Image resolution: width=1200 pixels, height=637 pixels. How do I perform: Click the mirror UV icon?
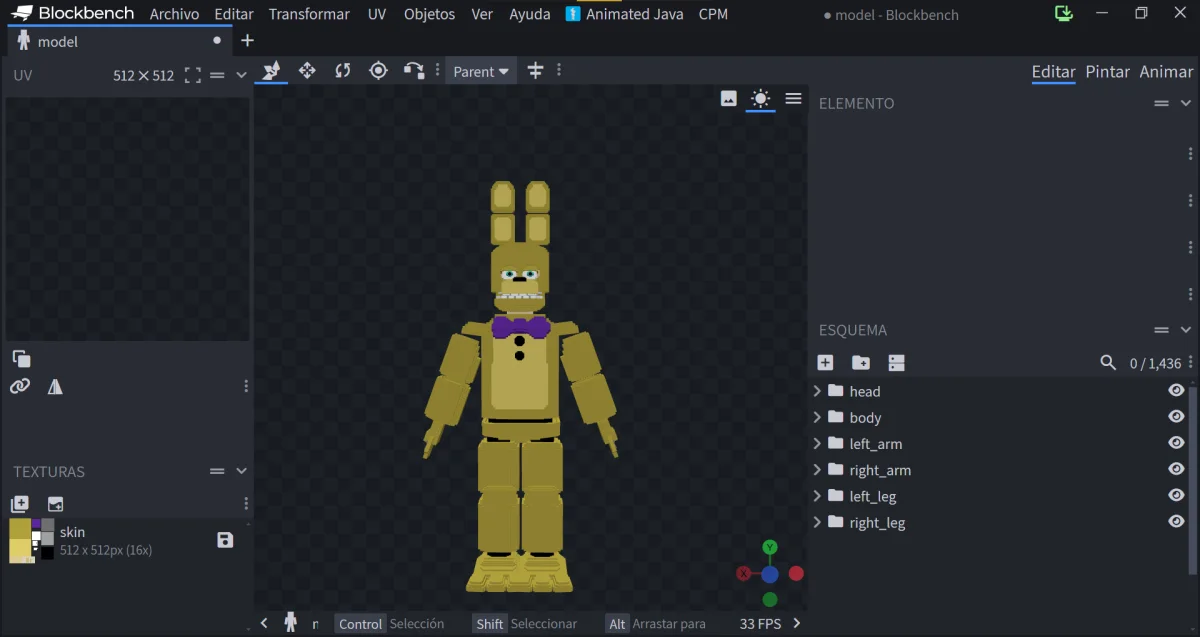pos(55,386)
